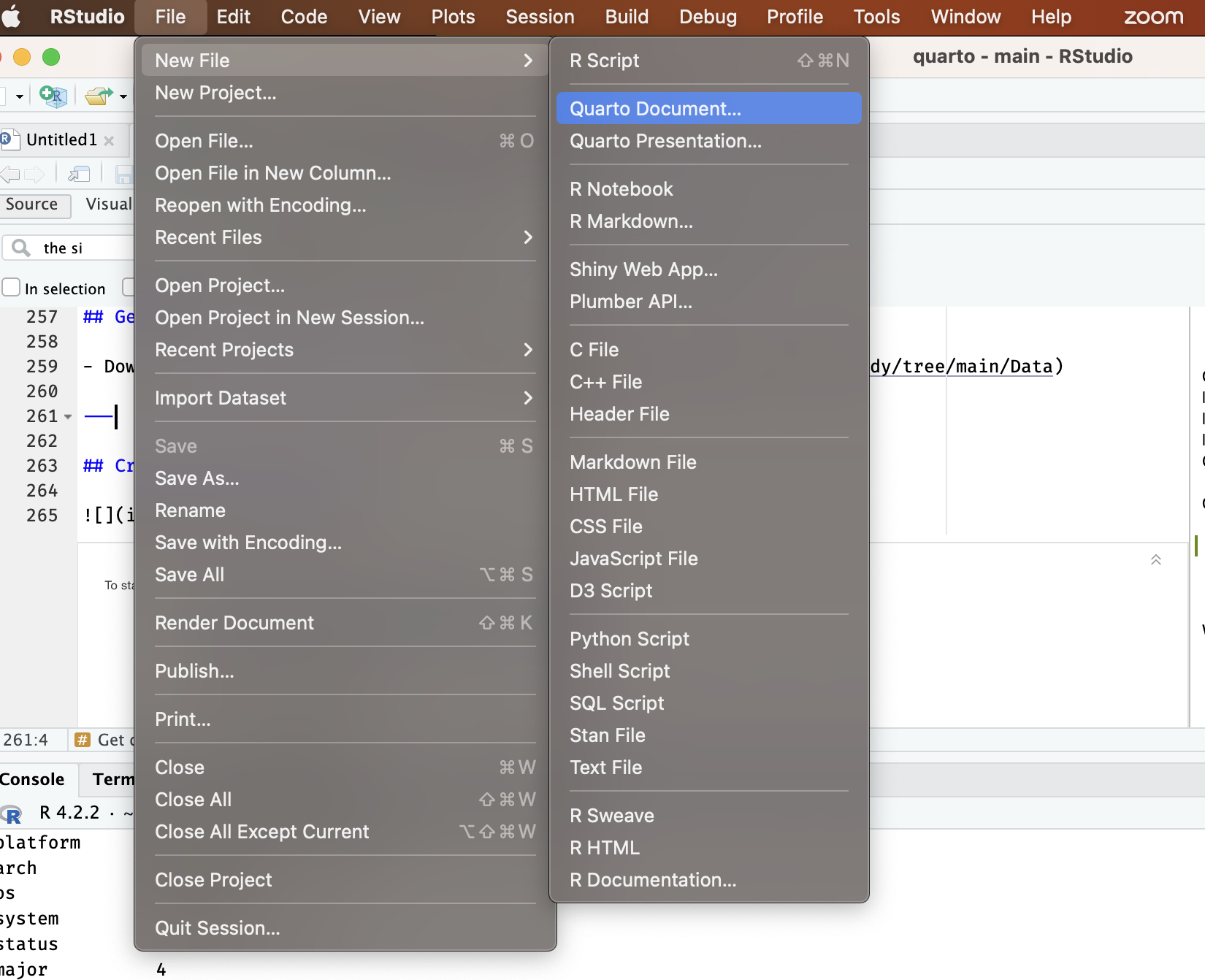This screenshot has width=1205, height=980.
Task: Click Render Document in the File menu
Action: [234, 623]
